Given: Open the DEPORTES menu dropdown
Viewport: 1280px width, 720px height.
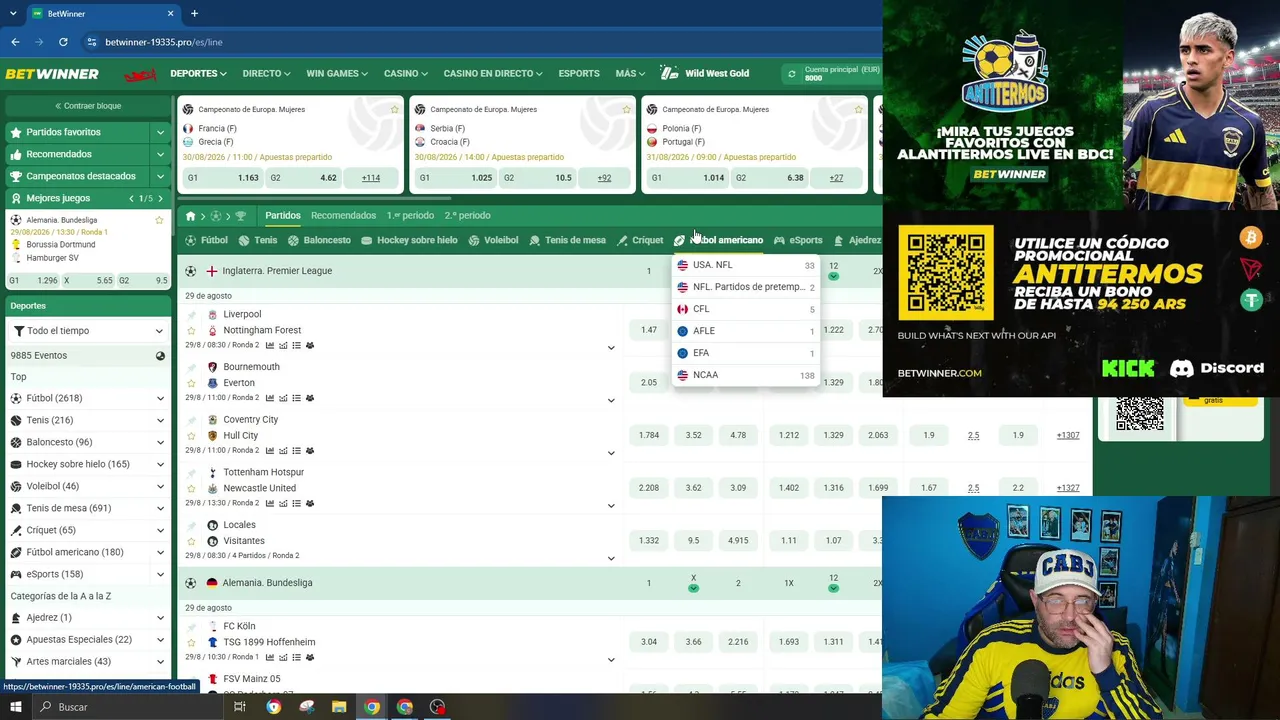Looking at the screenshot, I should [x=198, y=74].
